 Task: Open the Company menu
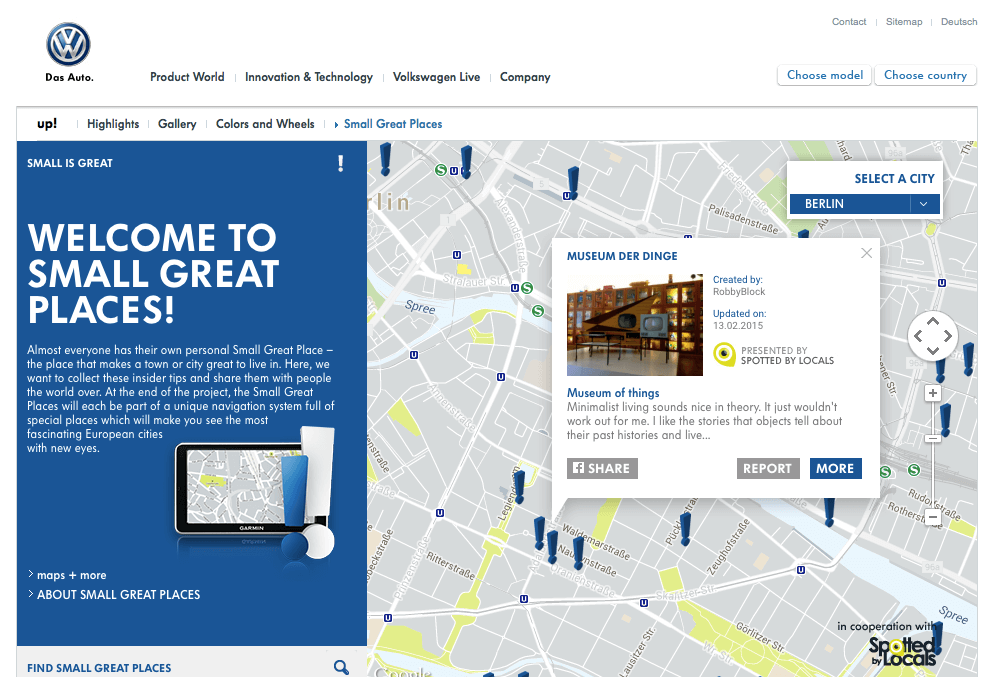click(x=525, y=77)
